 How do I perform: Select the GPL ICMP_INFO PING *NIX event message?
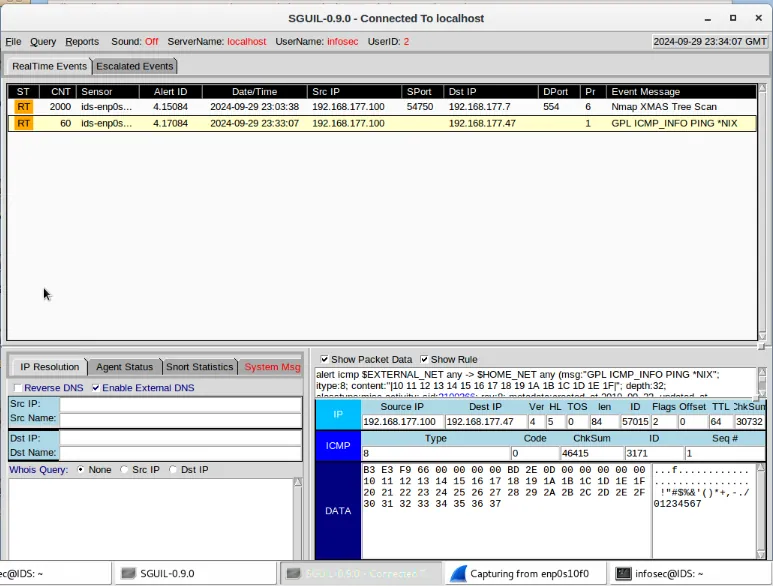(674, 123)
